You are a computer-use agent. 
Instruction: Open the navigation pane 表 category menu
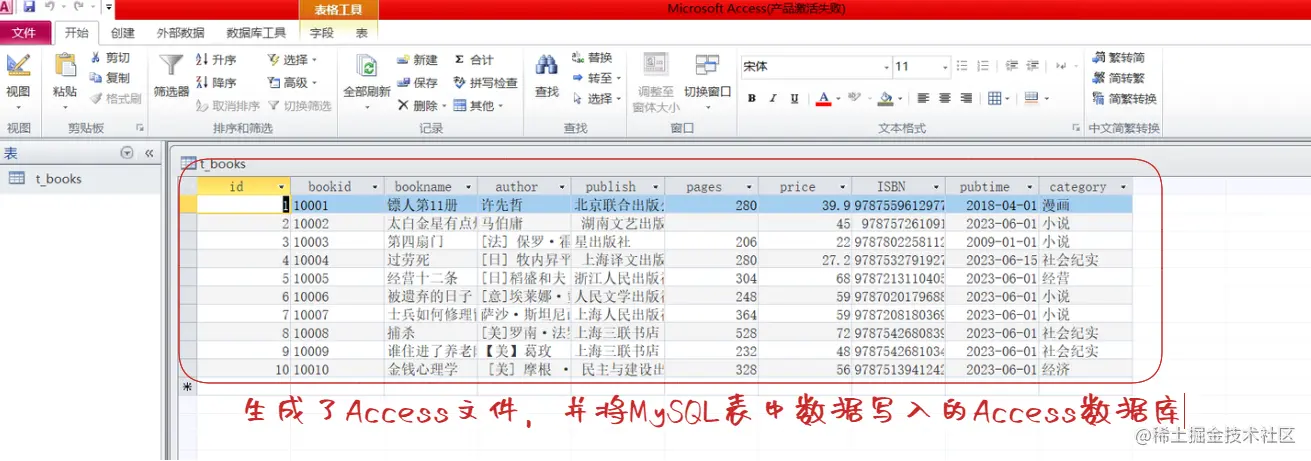(127, 153)
